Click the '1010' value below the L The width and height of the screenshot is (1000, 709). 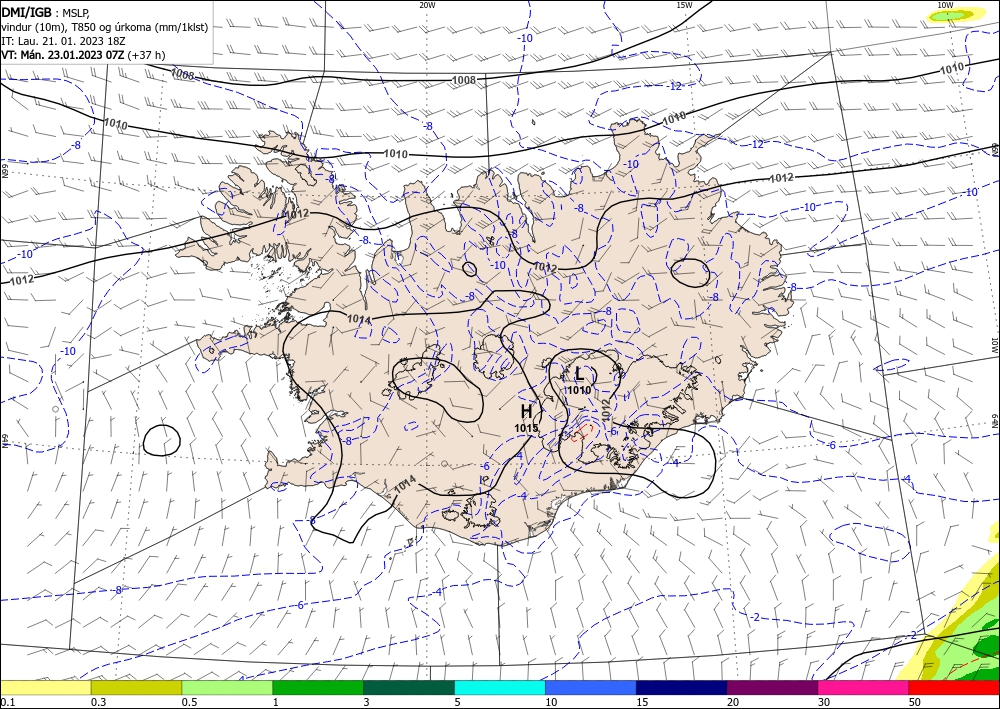pyautogui.click(x=578, y=390)
